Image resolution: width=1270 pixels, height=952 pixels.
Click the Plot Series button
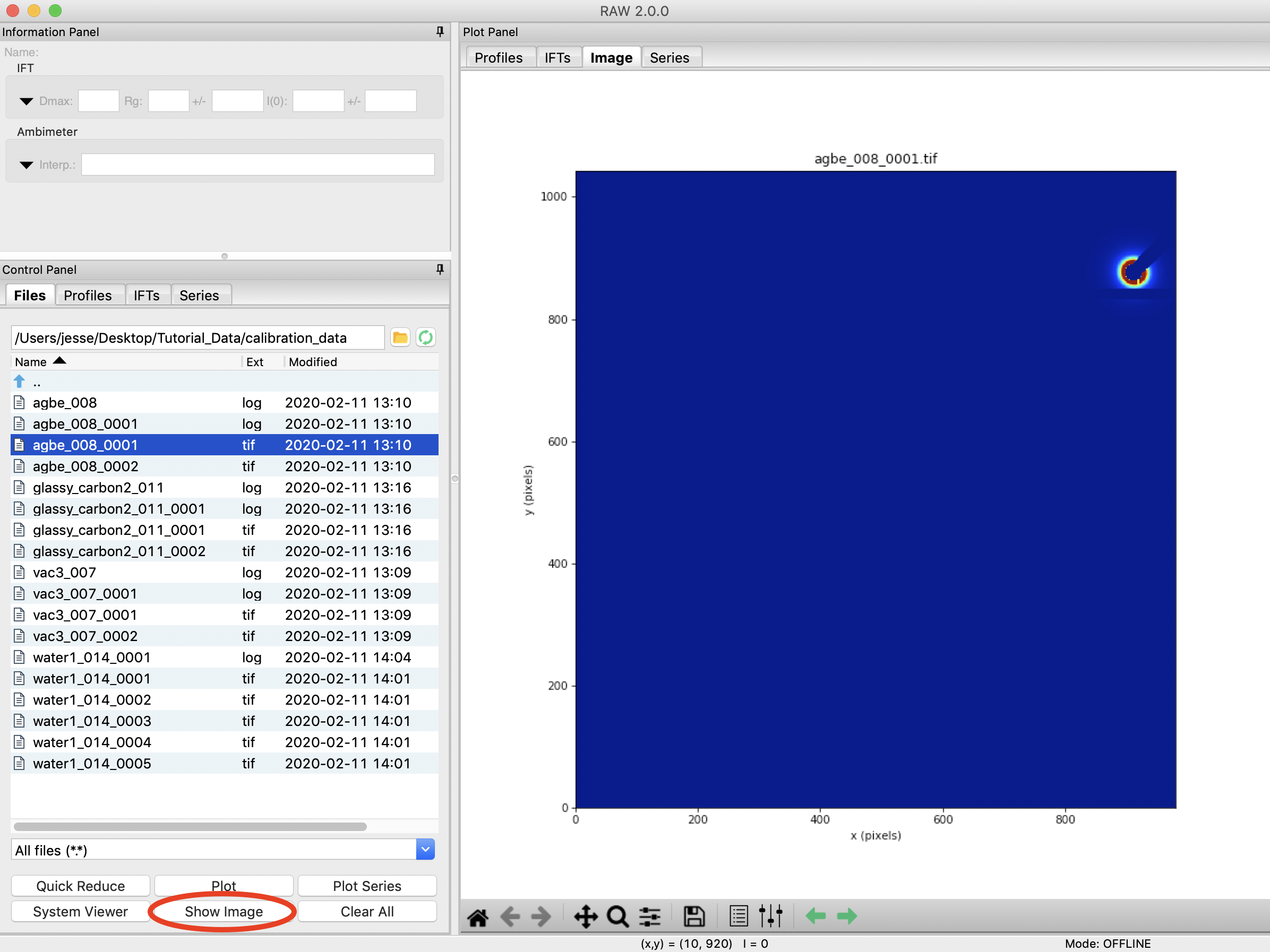point(367,886)
